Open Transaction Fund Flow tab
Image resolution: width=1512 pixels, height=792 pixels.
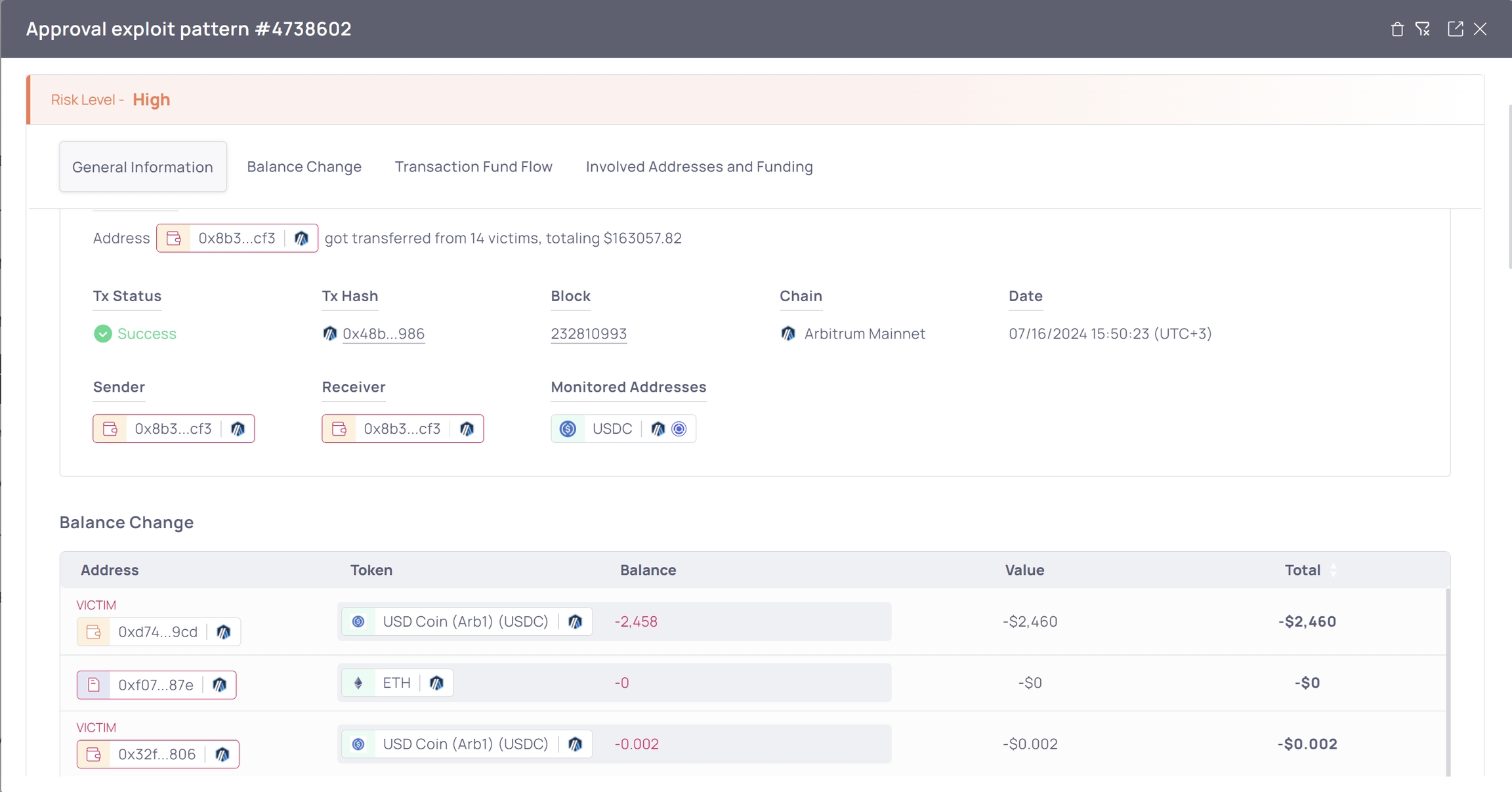click(473, 167)
